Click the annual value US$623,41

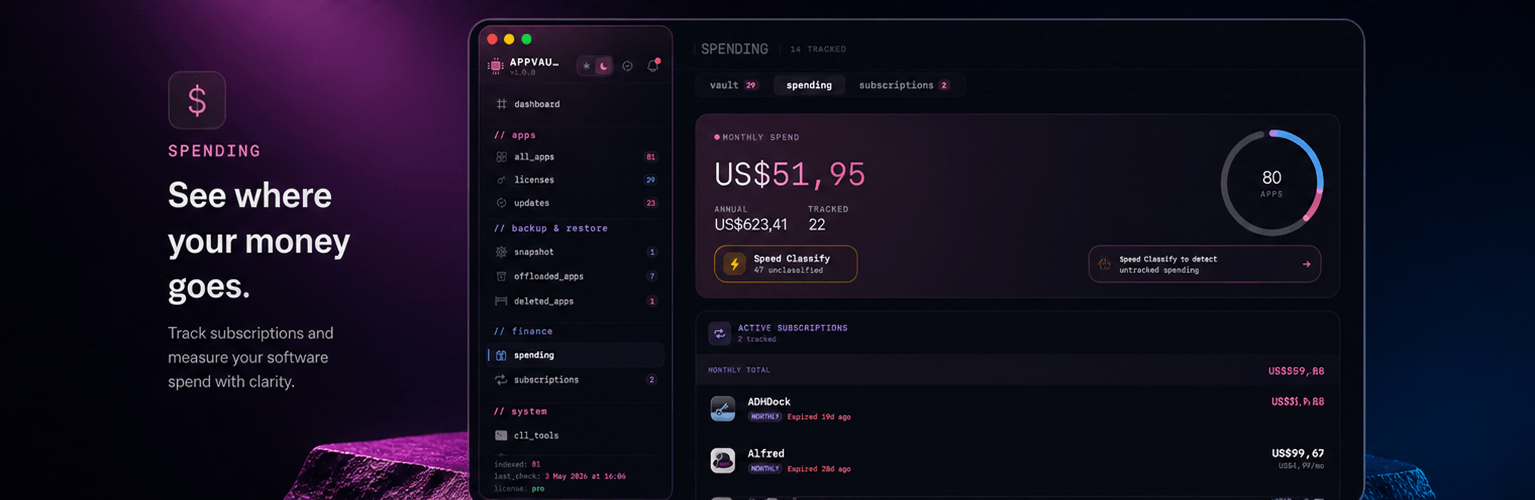pos(751,224)
